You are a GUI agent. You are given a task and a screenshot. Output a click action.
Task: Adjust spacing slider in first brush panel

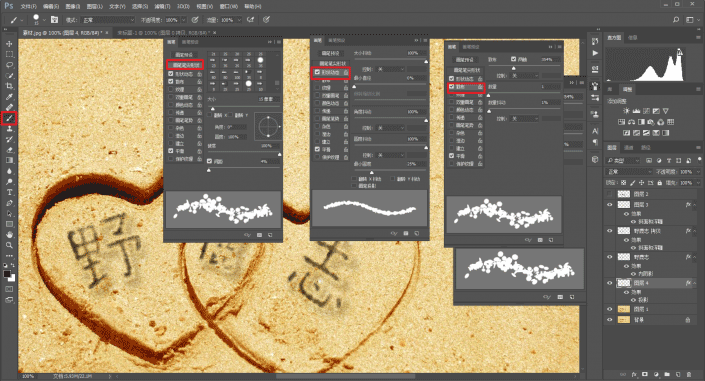point(209,170)
